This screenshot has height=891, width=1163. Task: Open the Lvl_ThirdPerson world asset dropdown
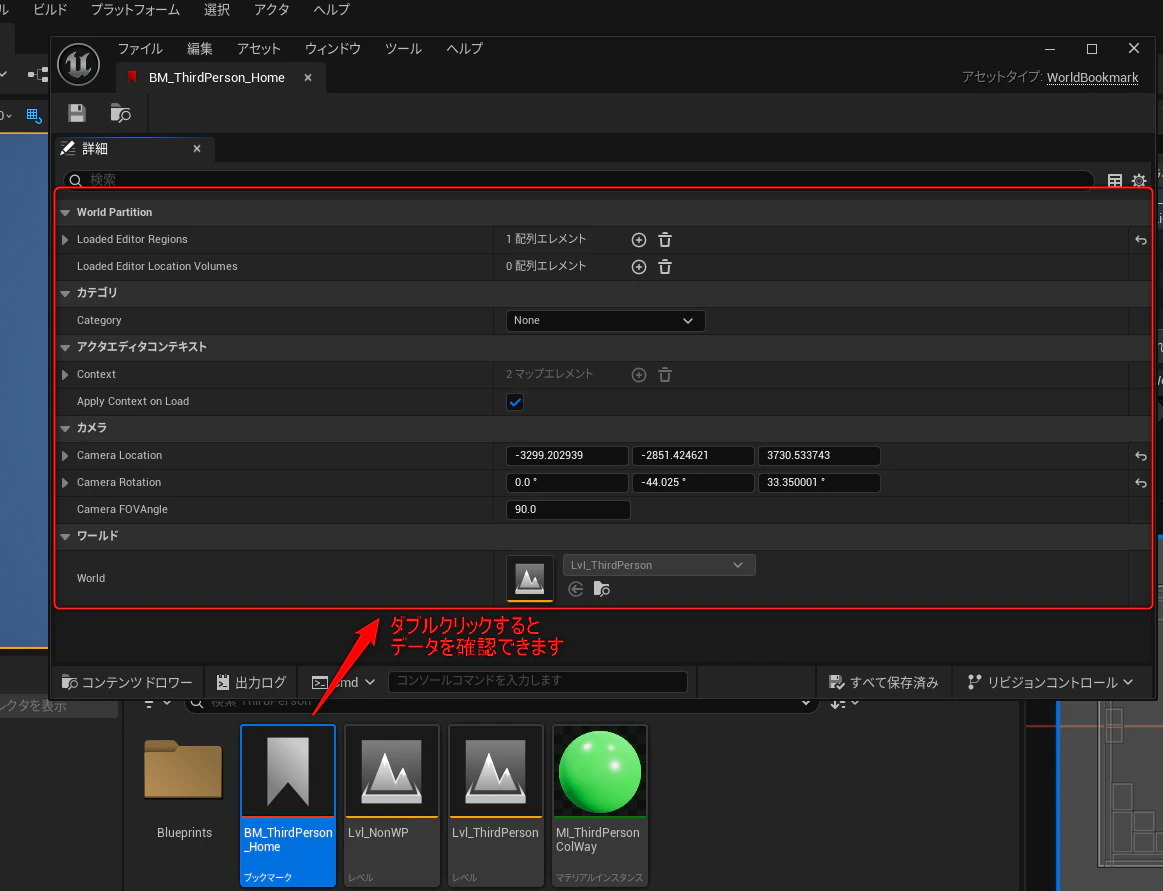tap(659, 565)
